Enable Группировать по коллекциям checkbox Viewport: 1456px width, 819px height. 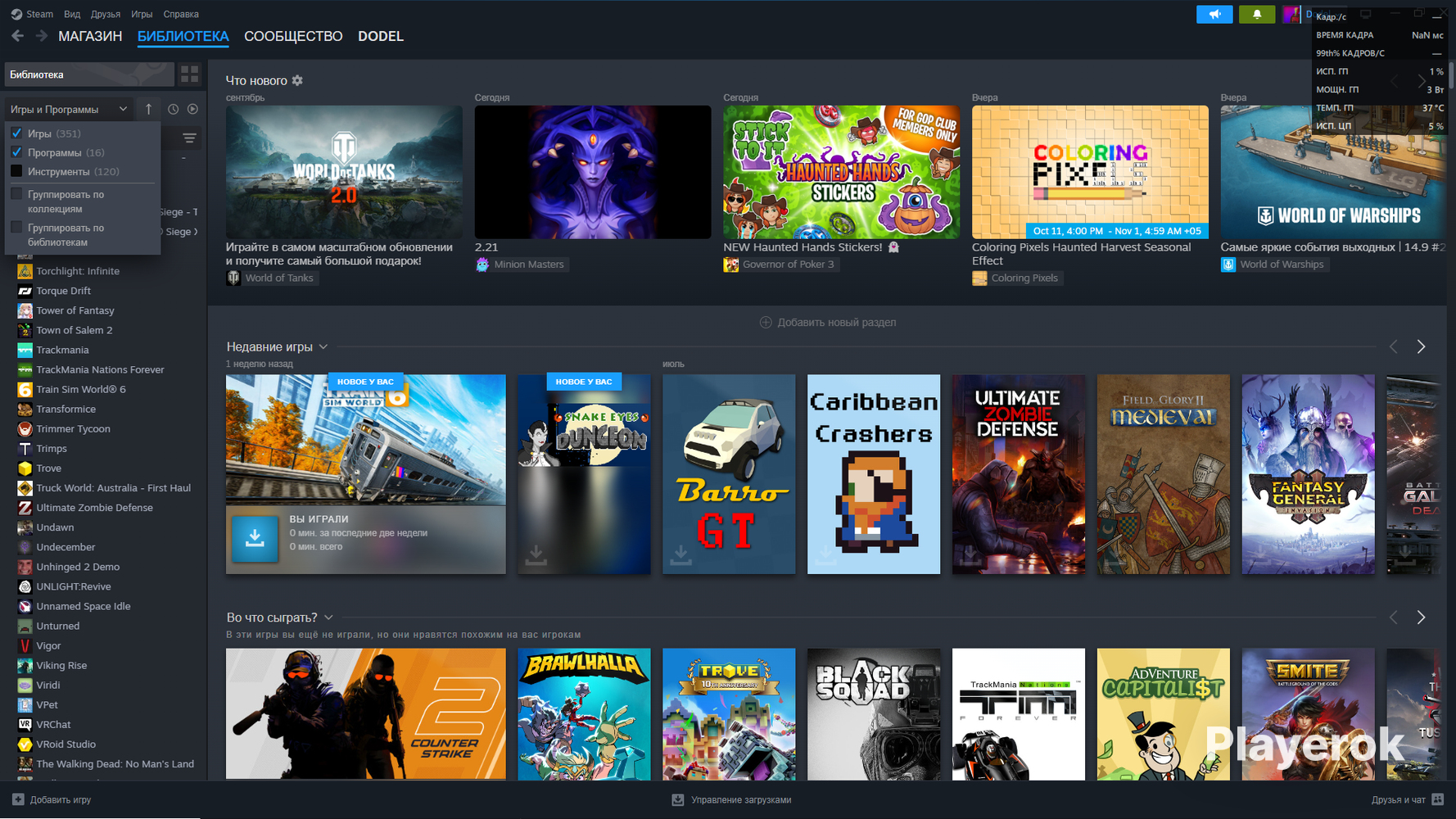pyautogui.click(x=16, y=194)
